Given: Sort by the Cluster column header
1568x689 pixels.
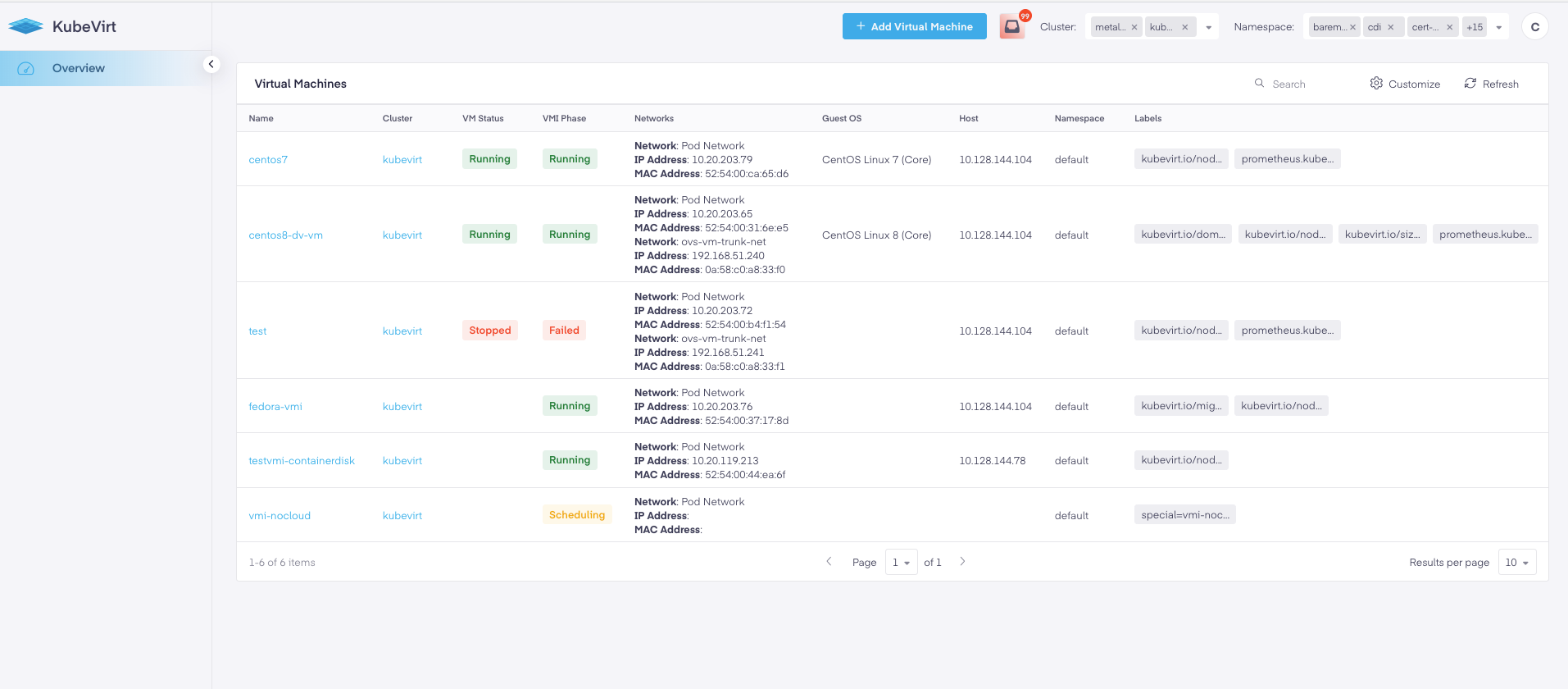Looking at the screenshot, I should (x=398, y=118).
